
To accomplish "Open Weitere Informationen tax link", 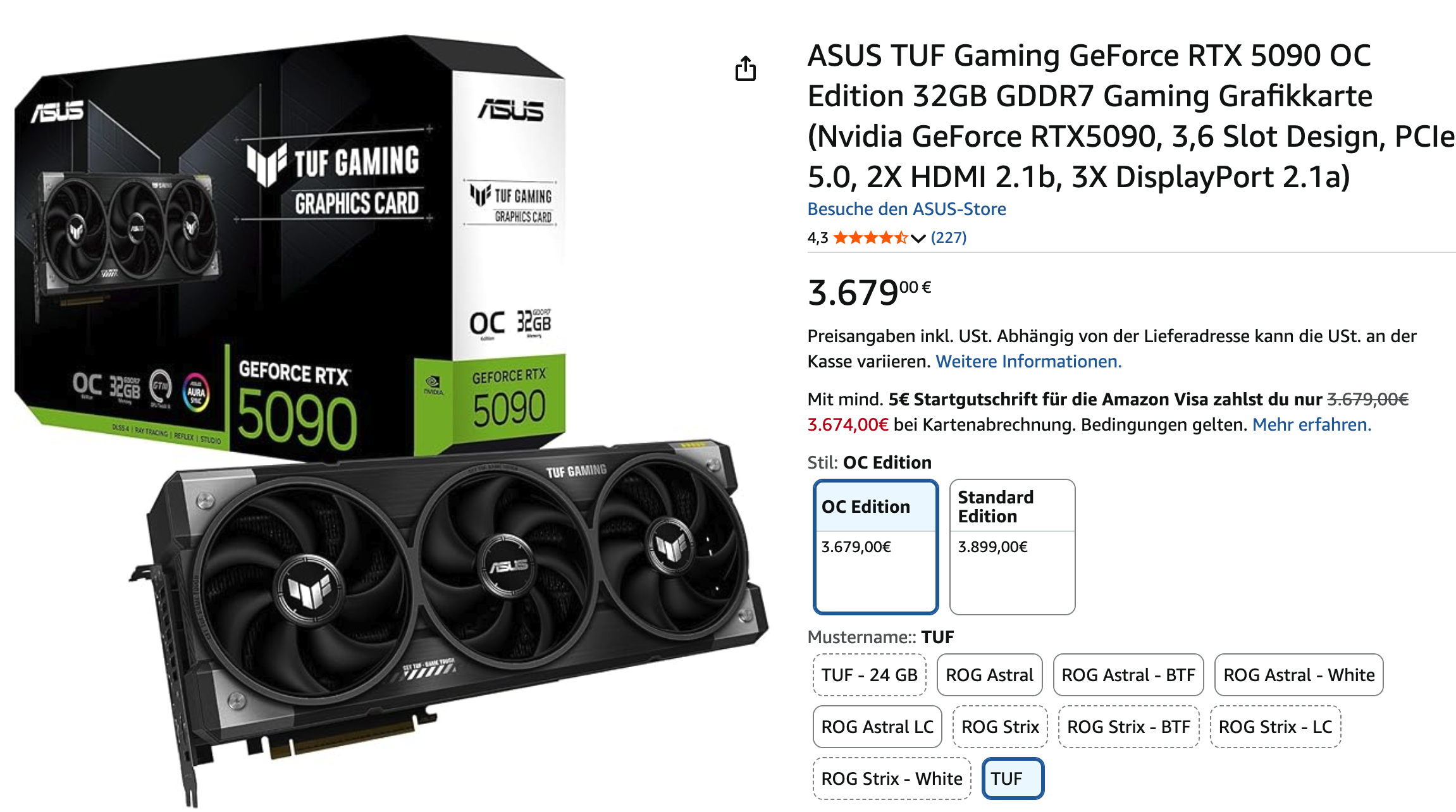I will 1028,361.
